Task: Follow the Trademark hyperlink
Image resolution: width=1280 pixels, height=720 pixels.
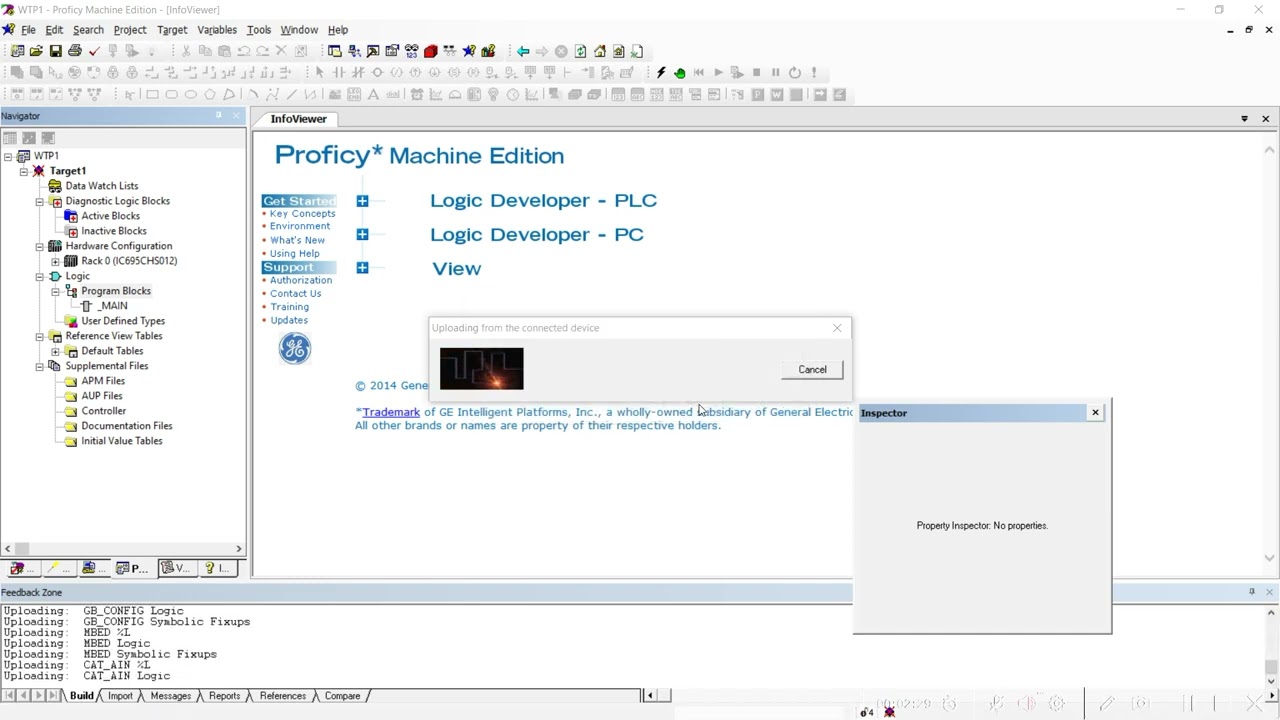Action: click(391, 412)
